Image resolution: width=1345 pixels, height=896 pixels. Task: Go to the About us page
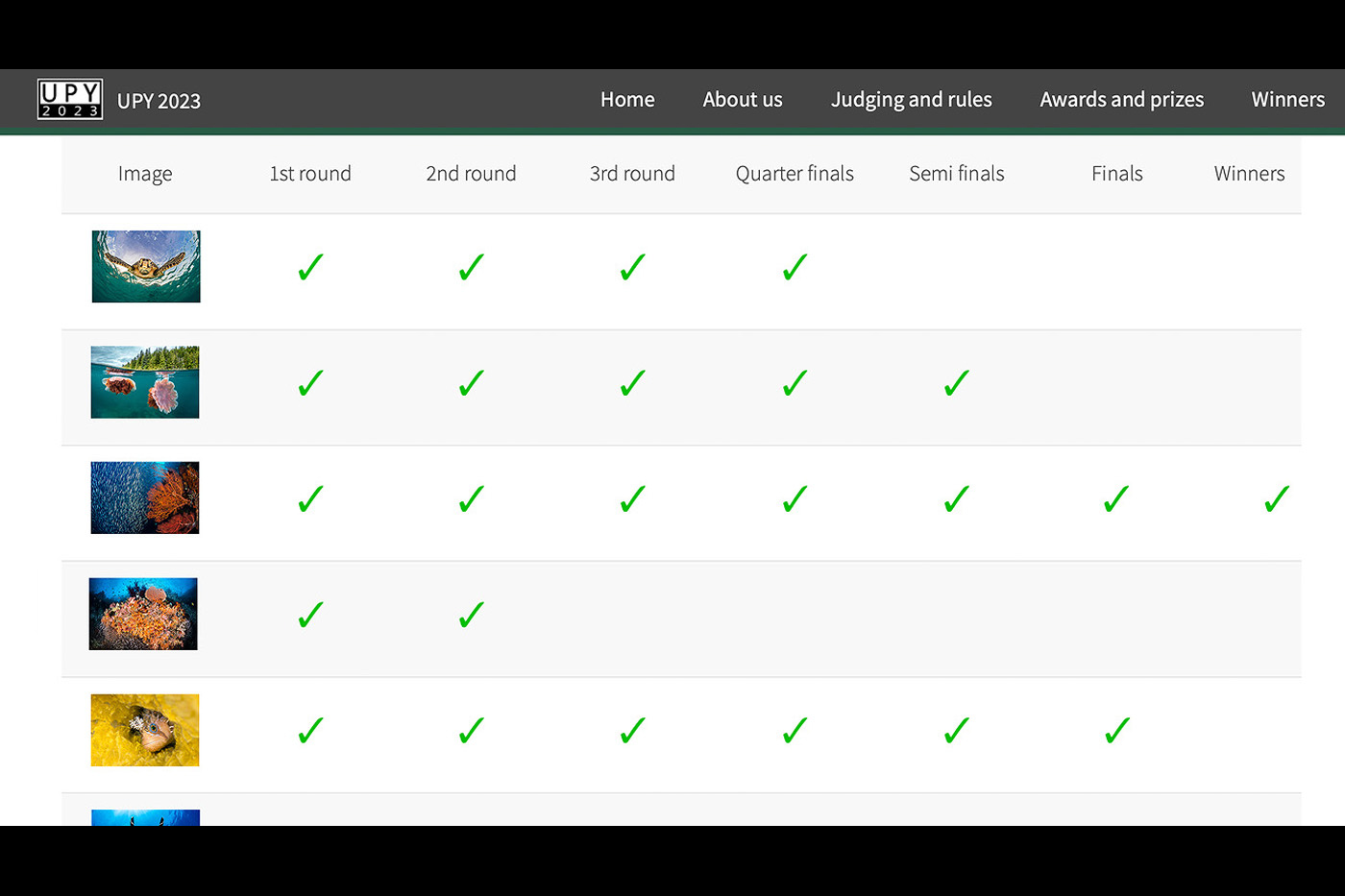click(x=742, y=100)
